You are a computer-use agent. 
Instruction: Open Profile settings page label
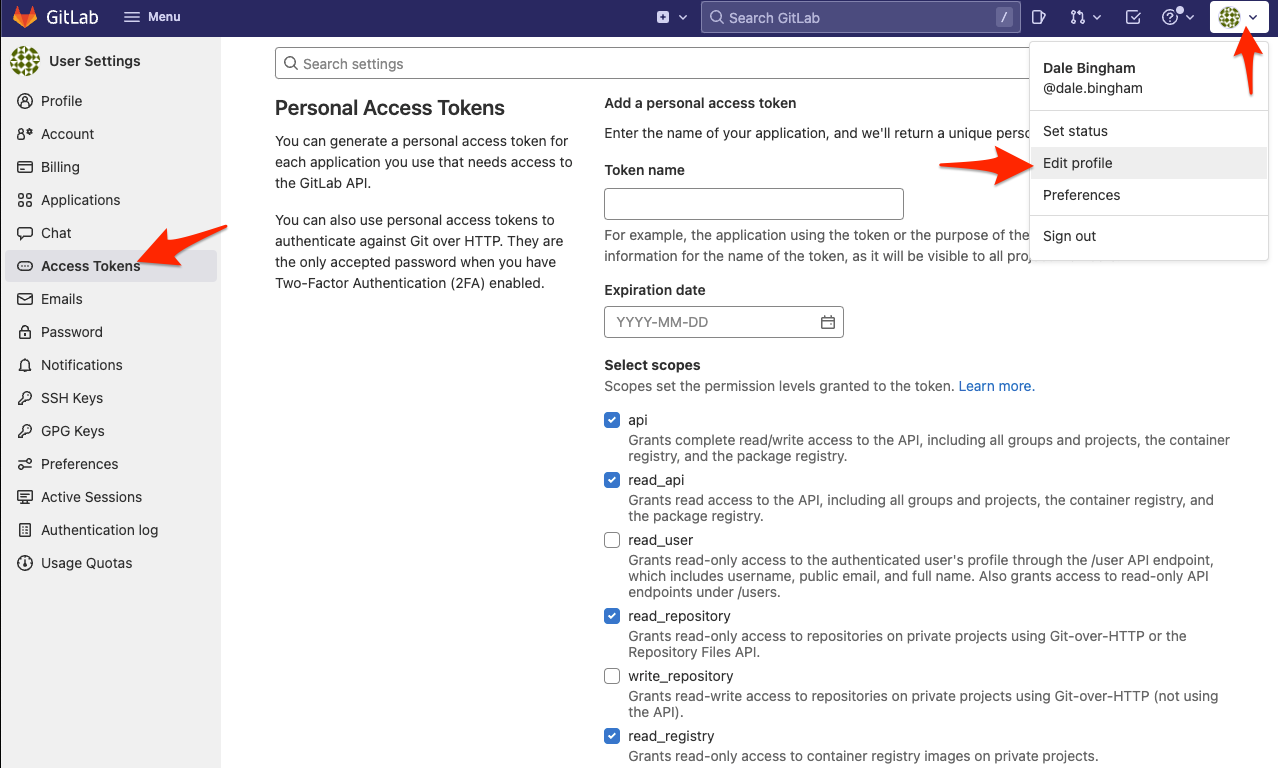point(61,101)
